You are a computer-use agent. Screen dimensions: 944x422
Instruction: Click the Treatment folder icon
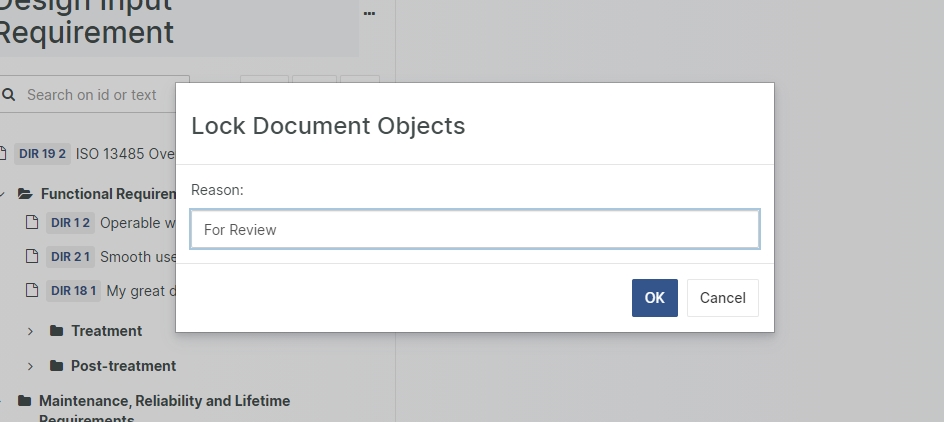[57, 331]
